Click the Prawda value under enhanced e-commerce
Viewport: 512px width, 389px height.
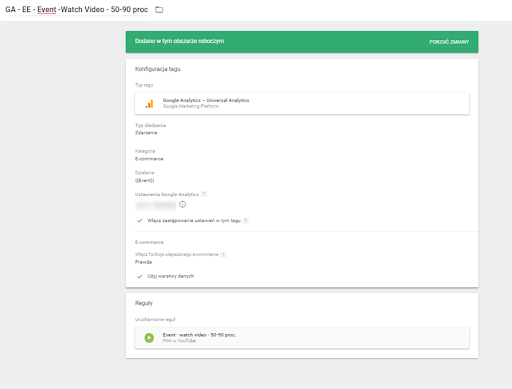pyautogui.click(x=143, y=262)
